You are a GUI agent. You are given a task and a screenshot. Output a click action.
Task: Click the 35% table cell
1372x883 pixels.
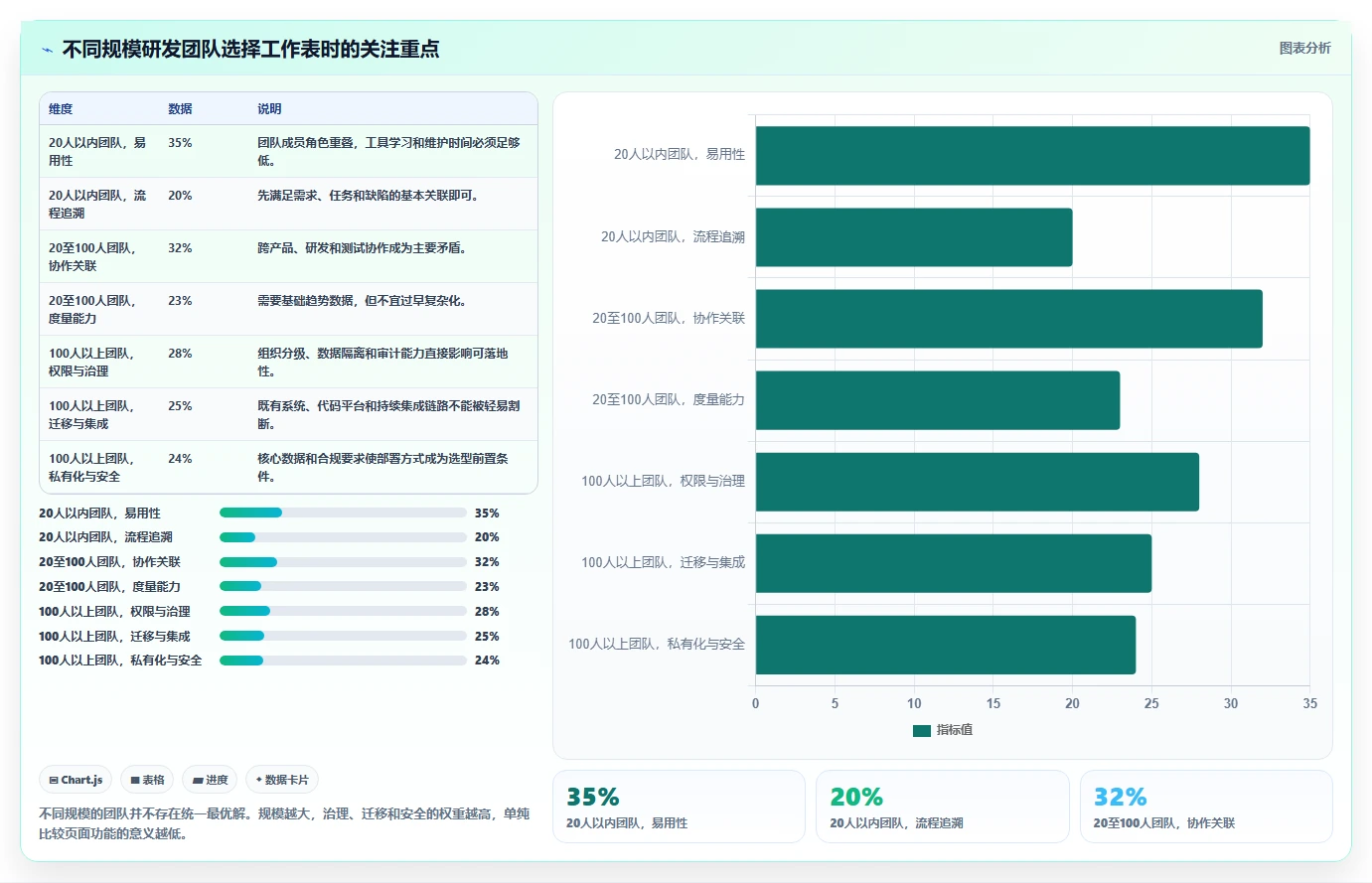[x=180, y=143]
